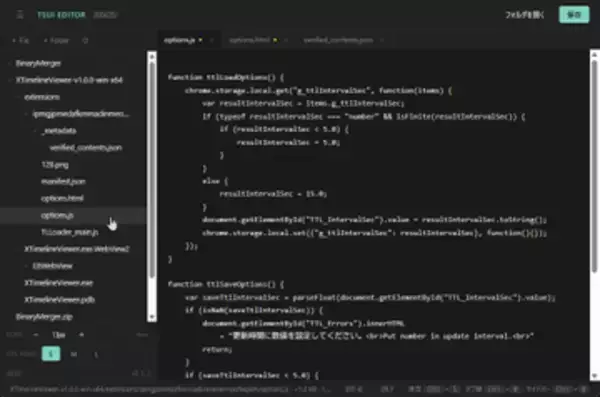Select the S size option

[51, 354]
